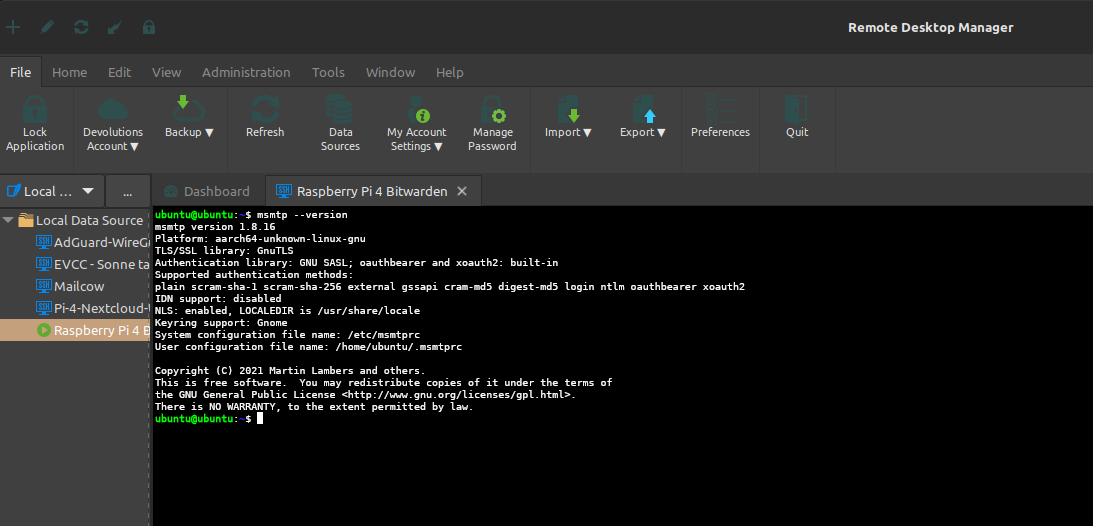
Task: Click the ellipsis button beside data source selector
Action: coord(127,191)
